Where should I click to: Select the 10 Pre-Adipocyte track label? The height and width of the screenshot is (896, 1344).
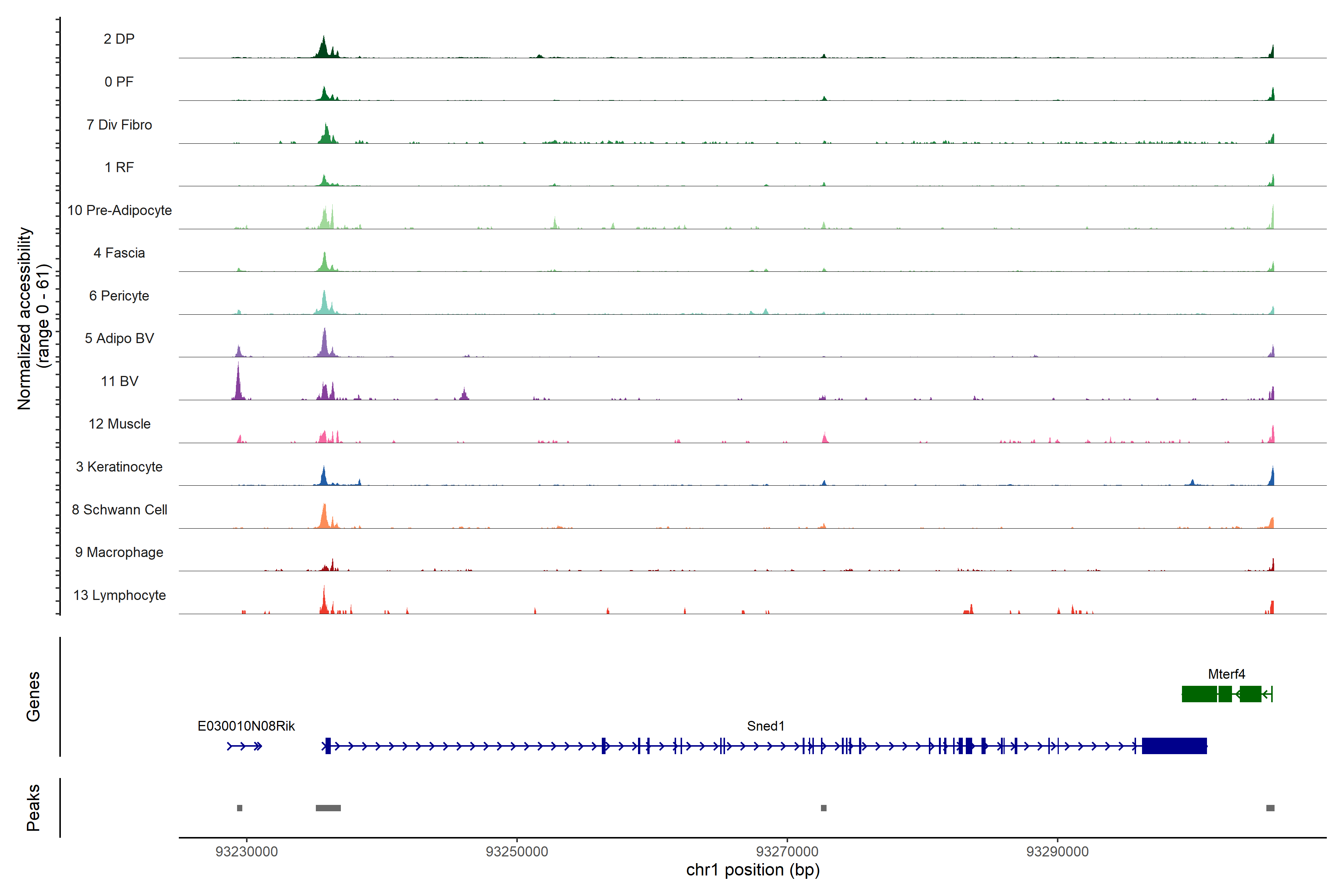[x=119, y=210]
